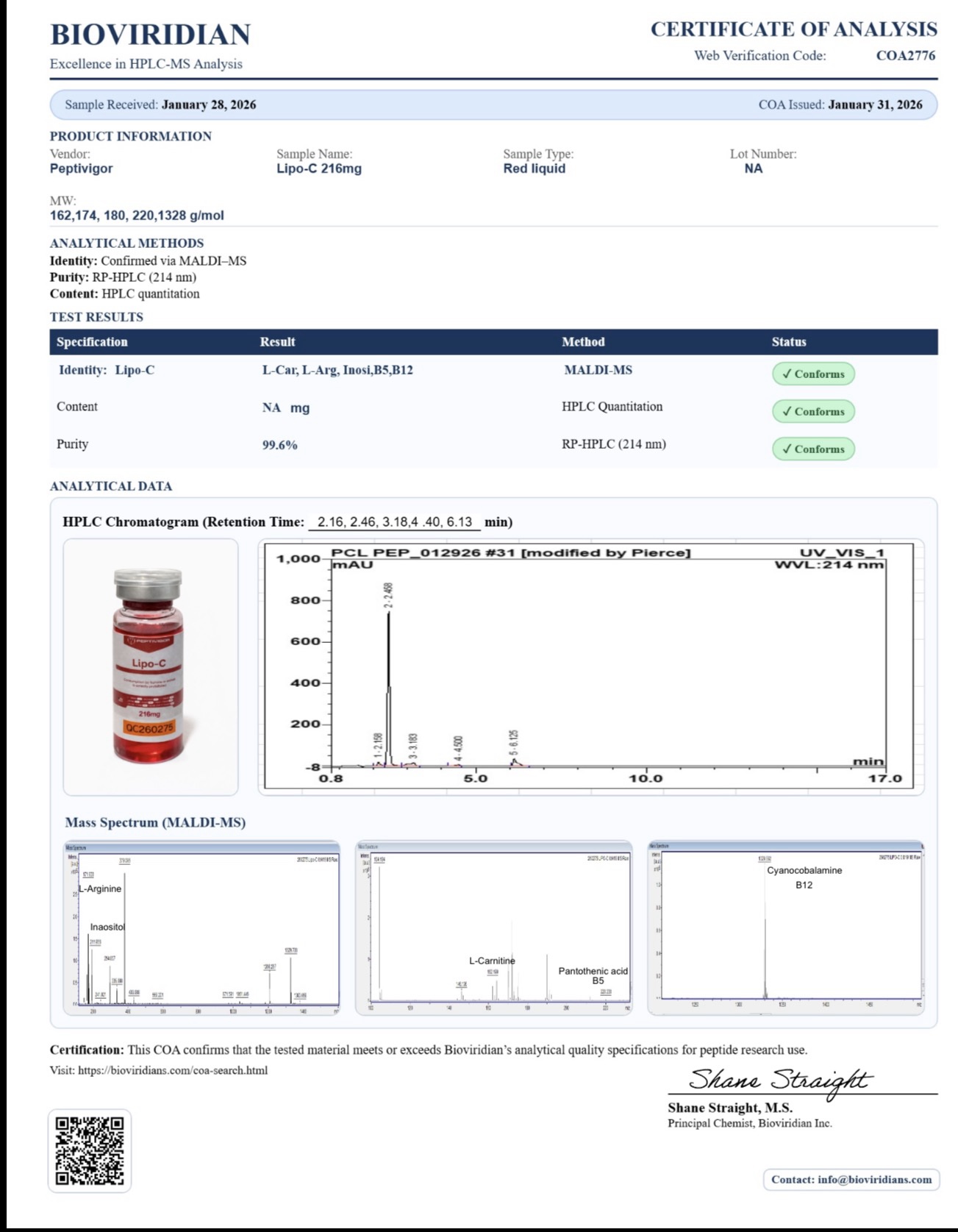Click the Shane Straight handwritten signature
The width and height of the screenshot is (958, 1232).
tap(779, 1080)
